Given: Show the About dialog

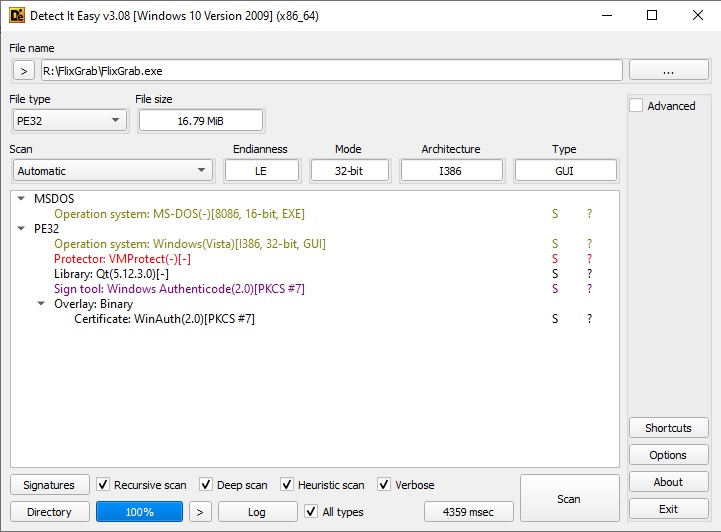Looking at the screenshot, I should pyautogui.click(x=669, y=481).
